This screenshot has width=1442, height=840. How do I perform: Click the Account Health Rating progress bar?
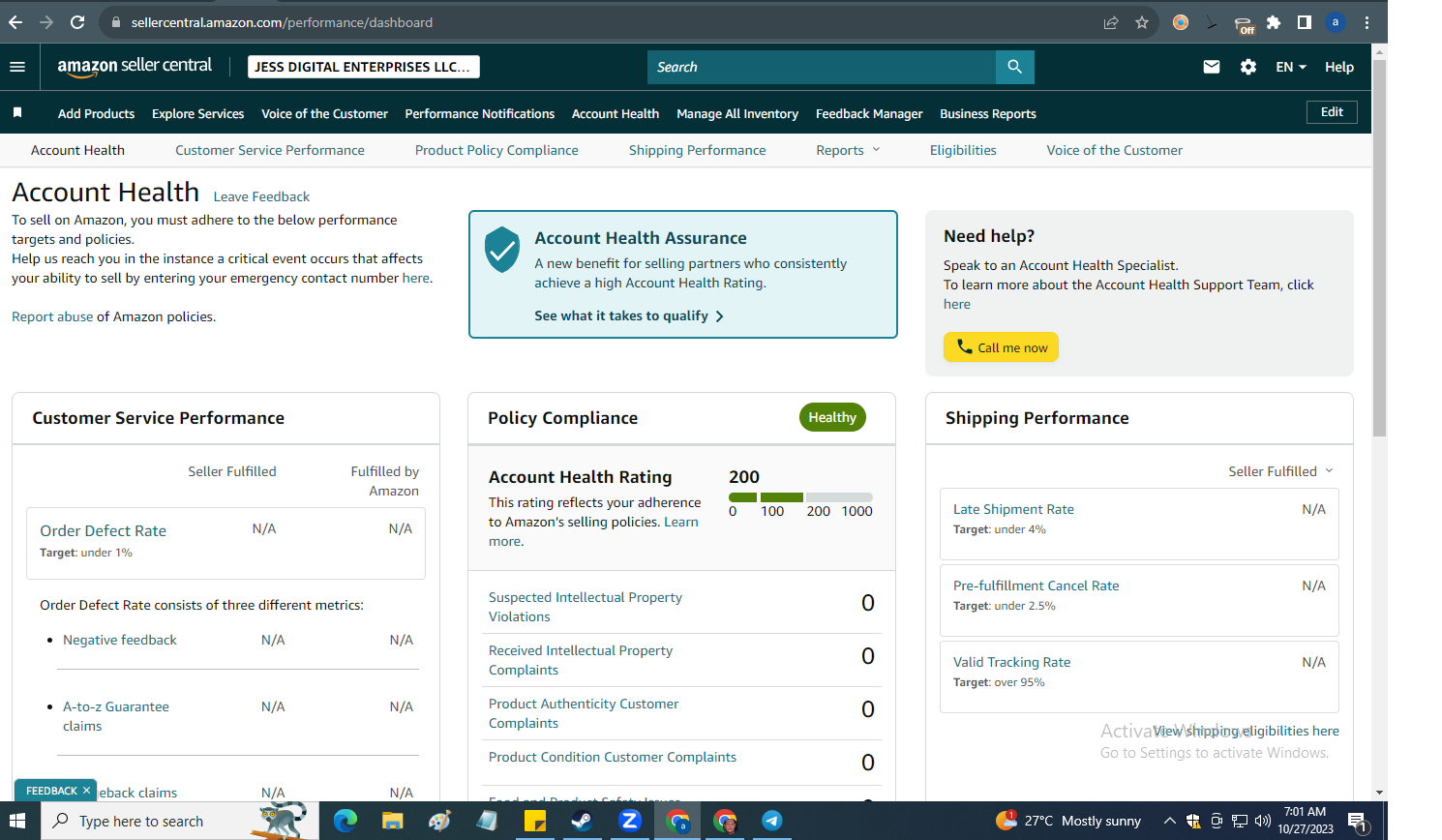click(x=800, y=496)
